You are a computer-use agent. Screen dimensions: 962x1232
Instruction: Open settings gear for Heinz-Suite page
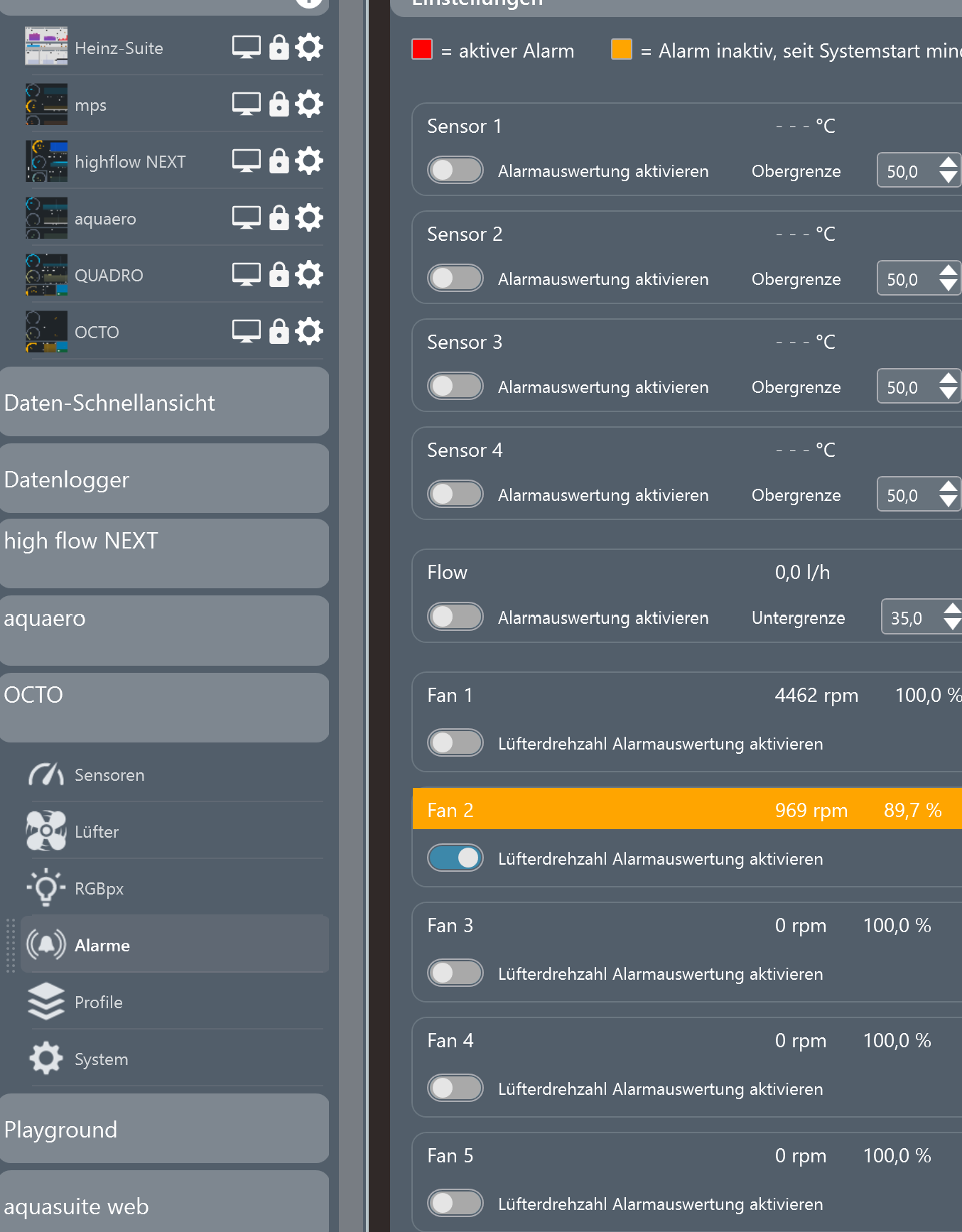(x=309, y=48)
